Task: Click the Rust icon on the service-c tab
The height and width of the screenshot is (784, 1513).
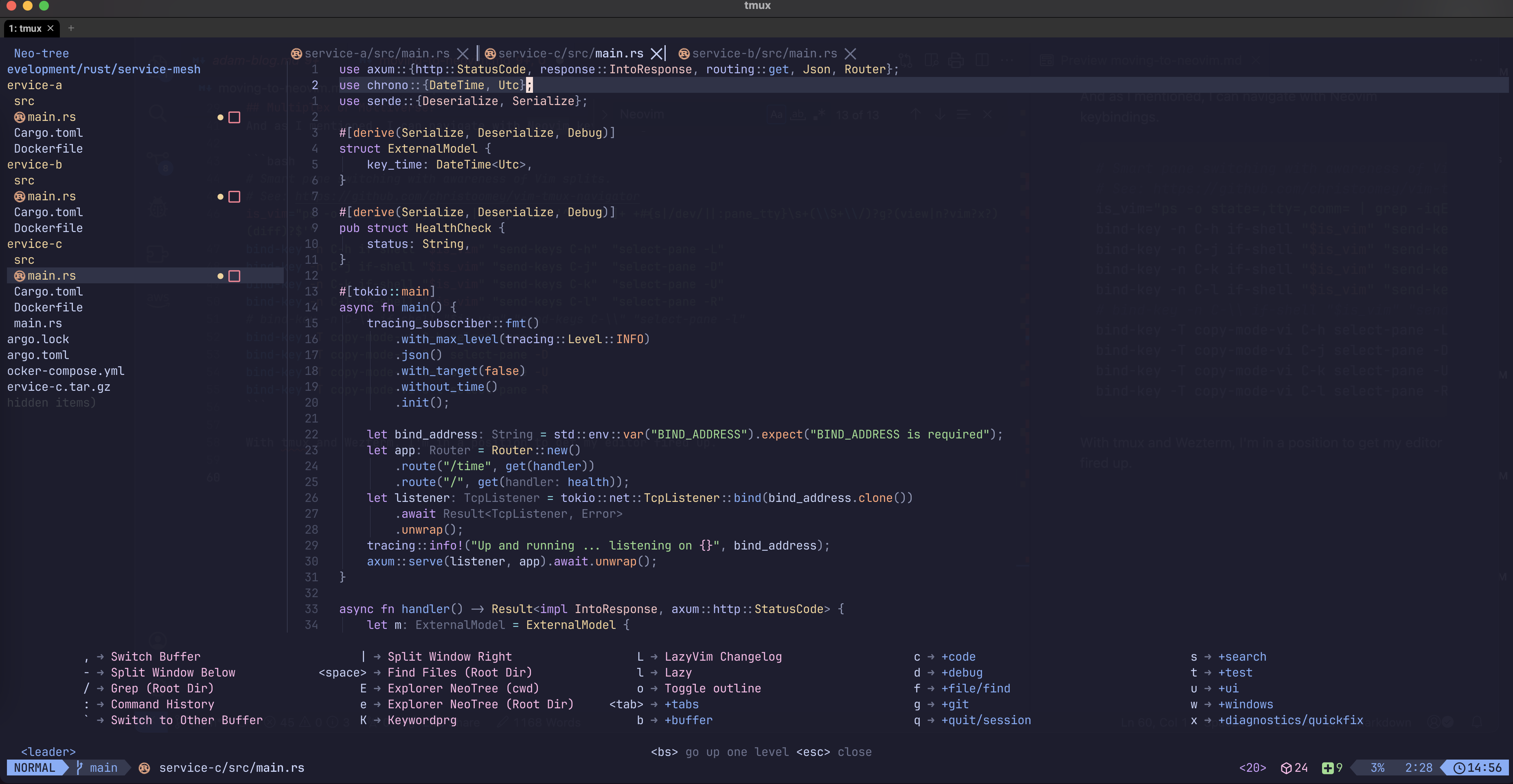Action: (491, 53)
